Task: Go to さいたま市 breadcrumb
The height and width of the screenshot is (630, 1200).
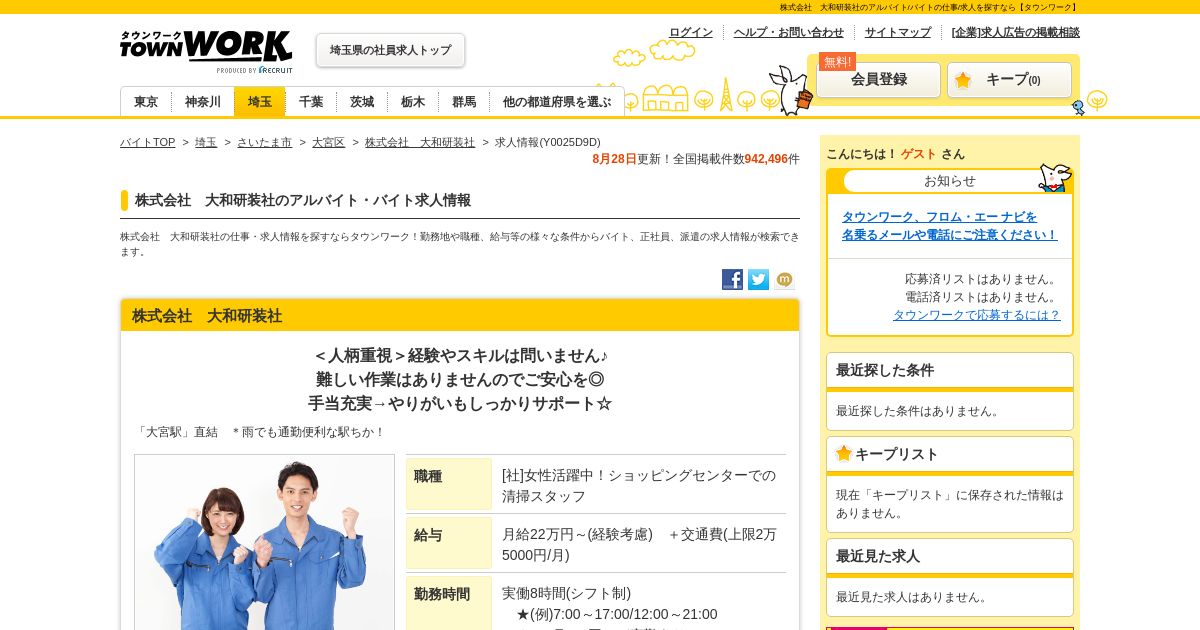Action: coord(264,142)
